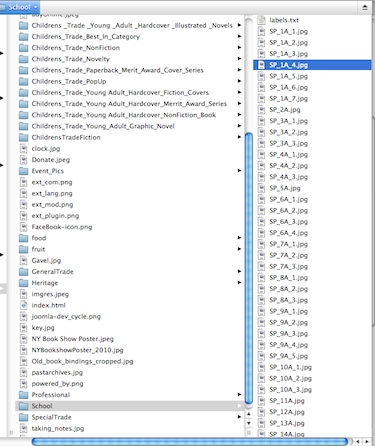Select file SP_13A.jpg
The height and width of the screenshot is (446, 375).
pos(287,423)
